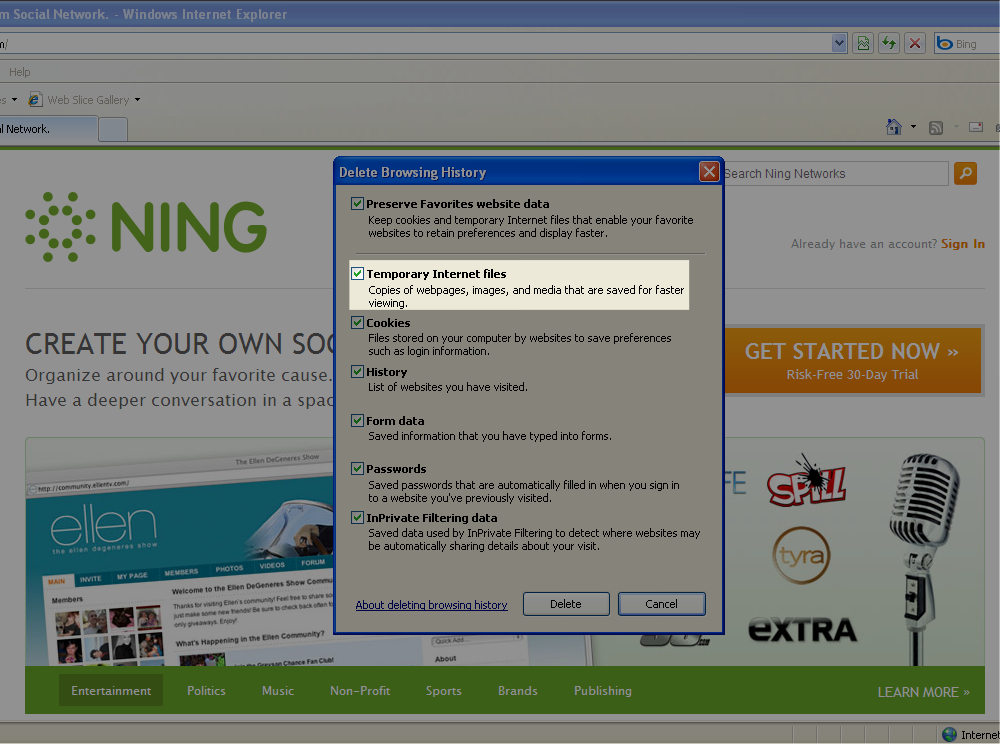
Task: Toggle the Temporary Internet files checkbox
Action: point(358,274)
